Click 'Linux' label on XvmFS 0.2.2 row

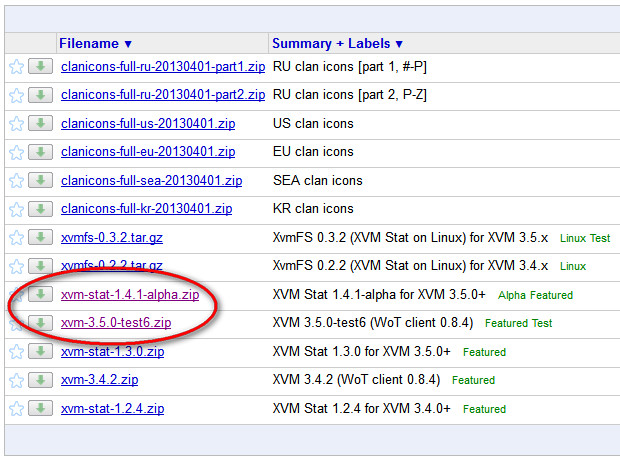coord(573,267)
